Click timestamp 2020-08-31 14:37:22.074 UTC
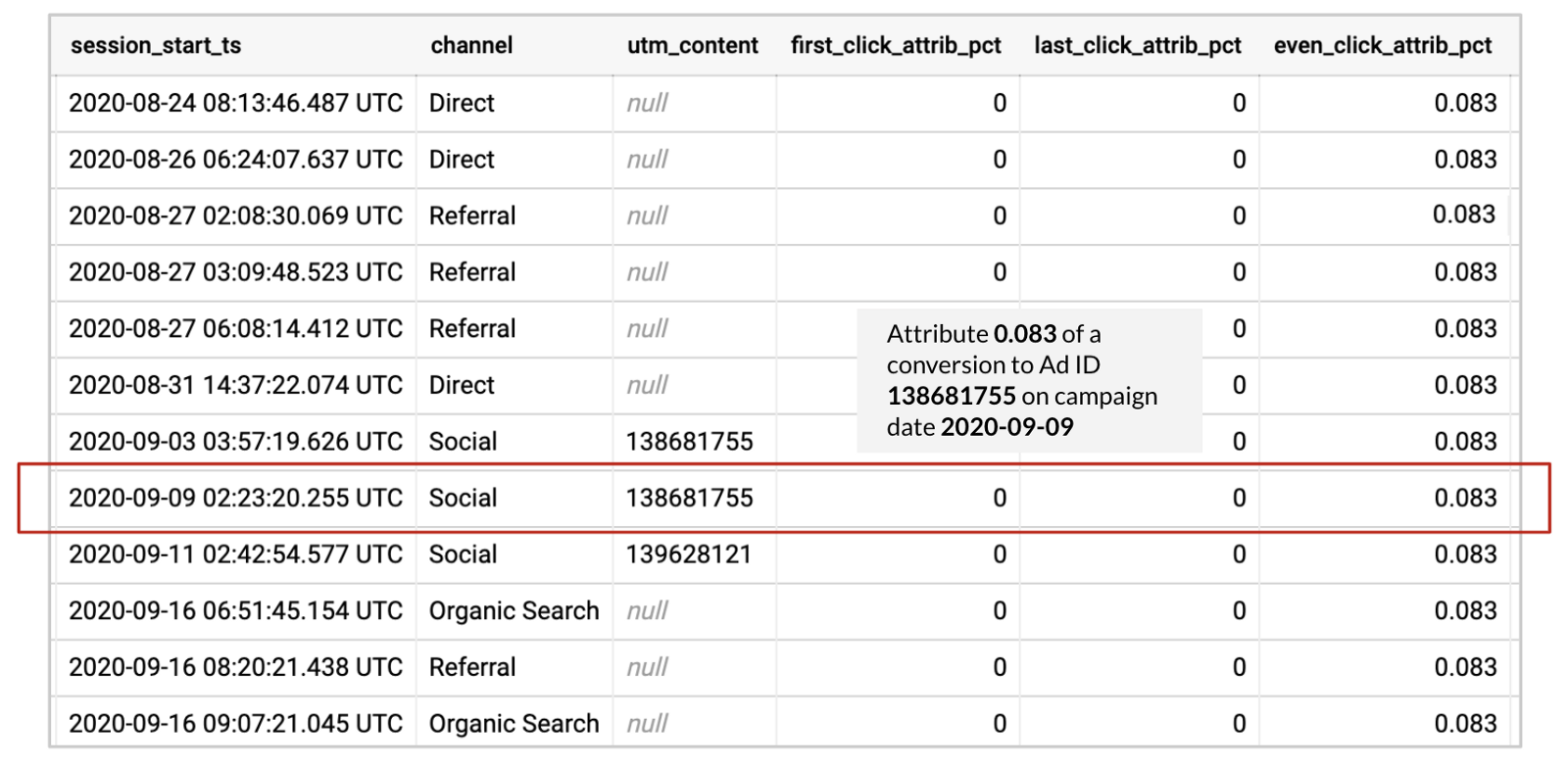1568x767 pixels. [235, 385]
